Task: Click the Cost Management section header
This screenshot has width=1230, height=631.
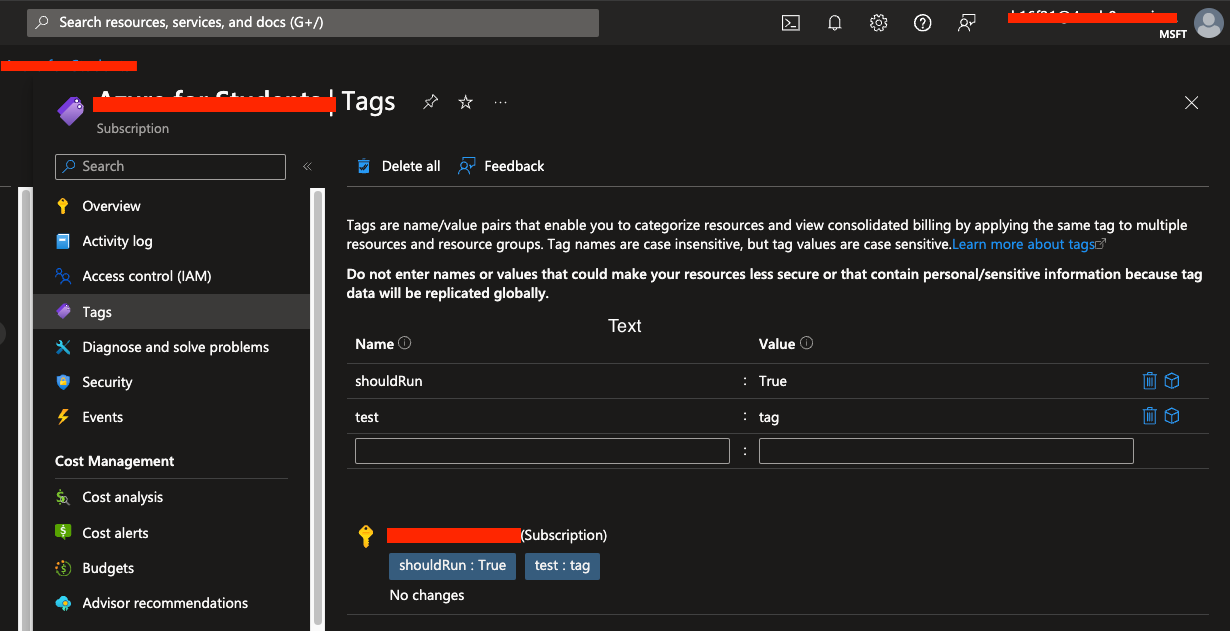Action: click(114, 461)
